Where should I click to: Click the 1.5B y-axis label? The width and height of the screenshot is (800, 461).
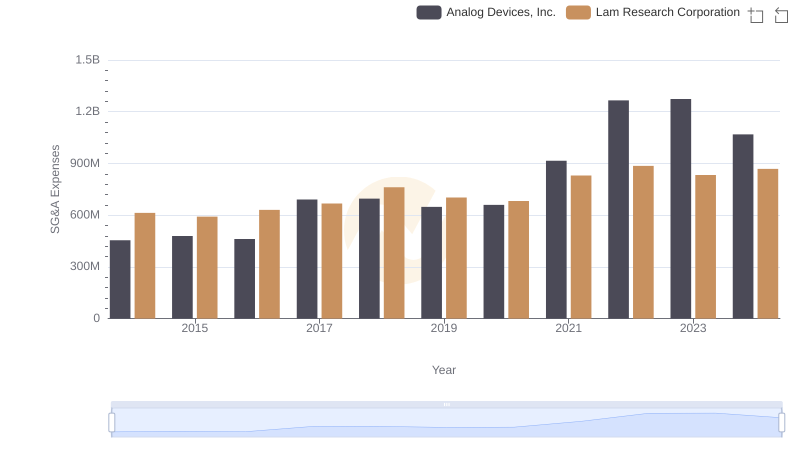(x=87, y=60)
